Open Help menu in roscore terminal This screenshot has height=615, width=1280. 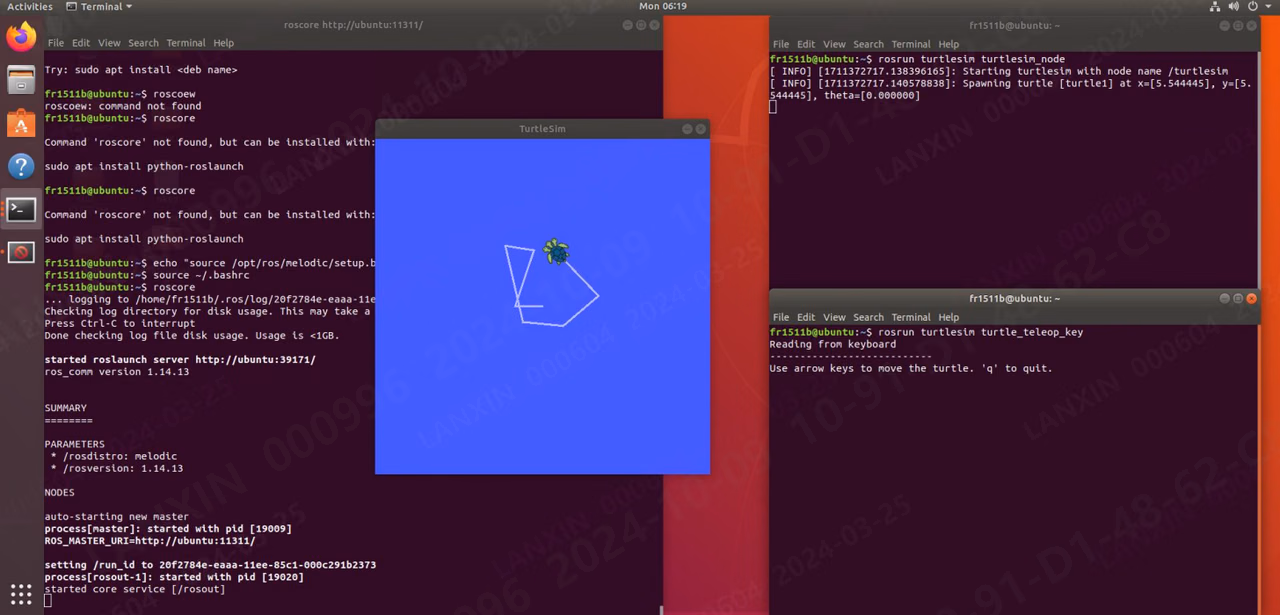224,43
